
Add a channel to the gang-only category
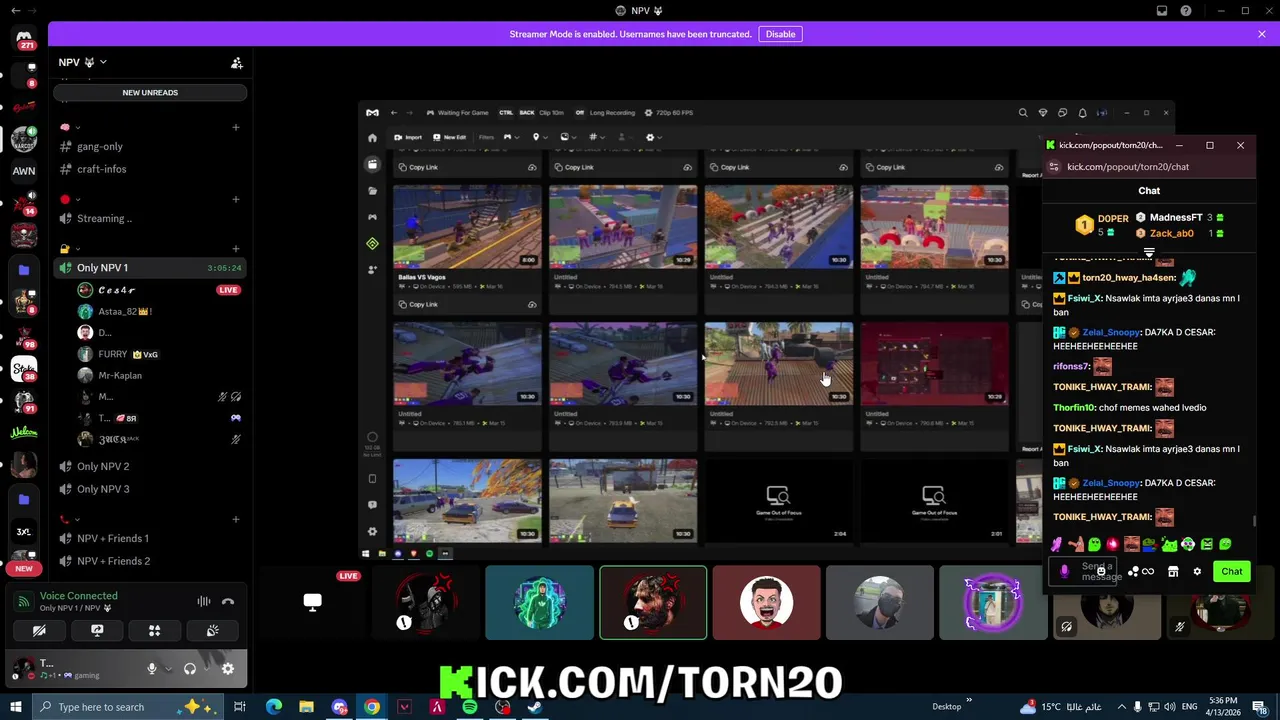pos(236,127)
